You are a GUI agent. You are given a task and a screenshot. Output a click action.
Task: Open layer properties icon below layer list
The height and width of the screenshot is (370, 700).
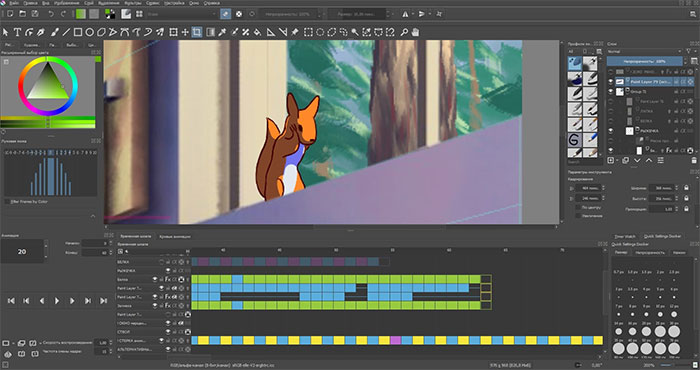click(x=660, y=160)
